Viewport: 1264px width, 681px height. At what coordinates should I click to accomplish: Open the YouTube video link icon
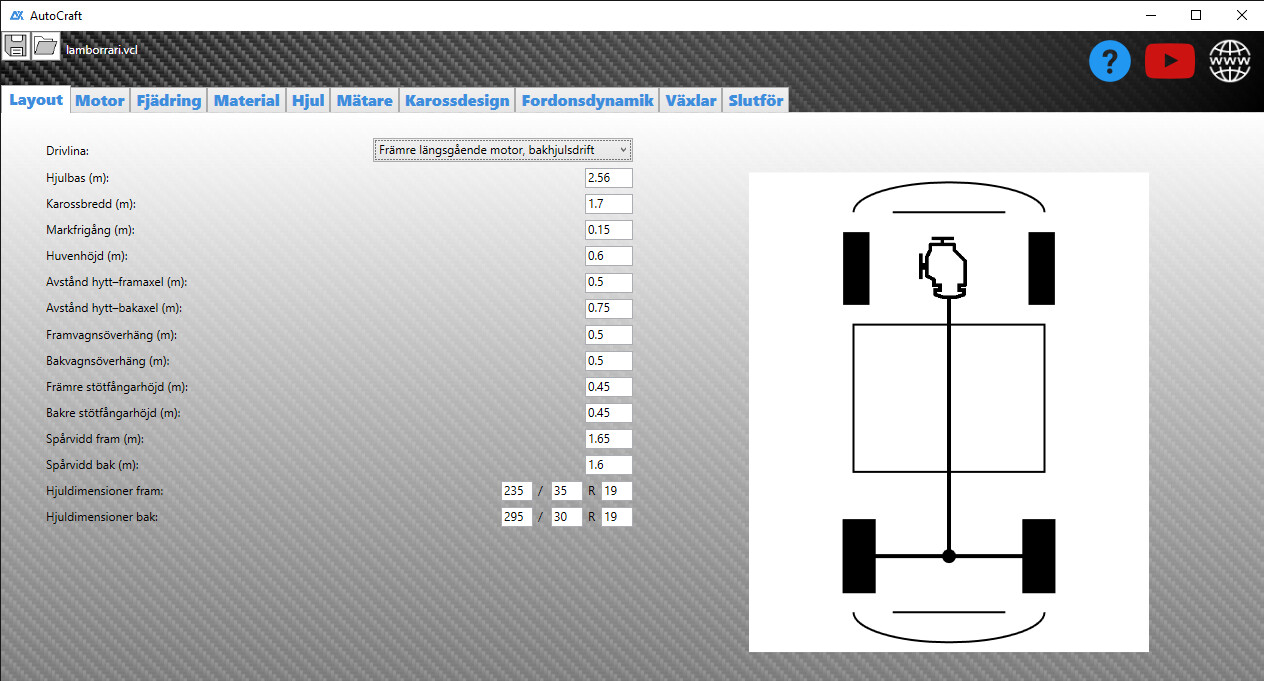[x=1169, y=62]
